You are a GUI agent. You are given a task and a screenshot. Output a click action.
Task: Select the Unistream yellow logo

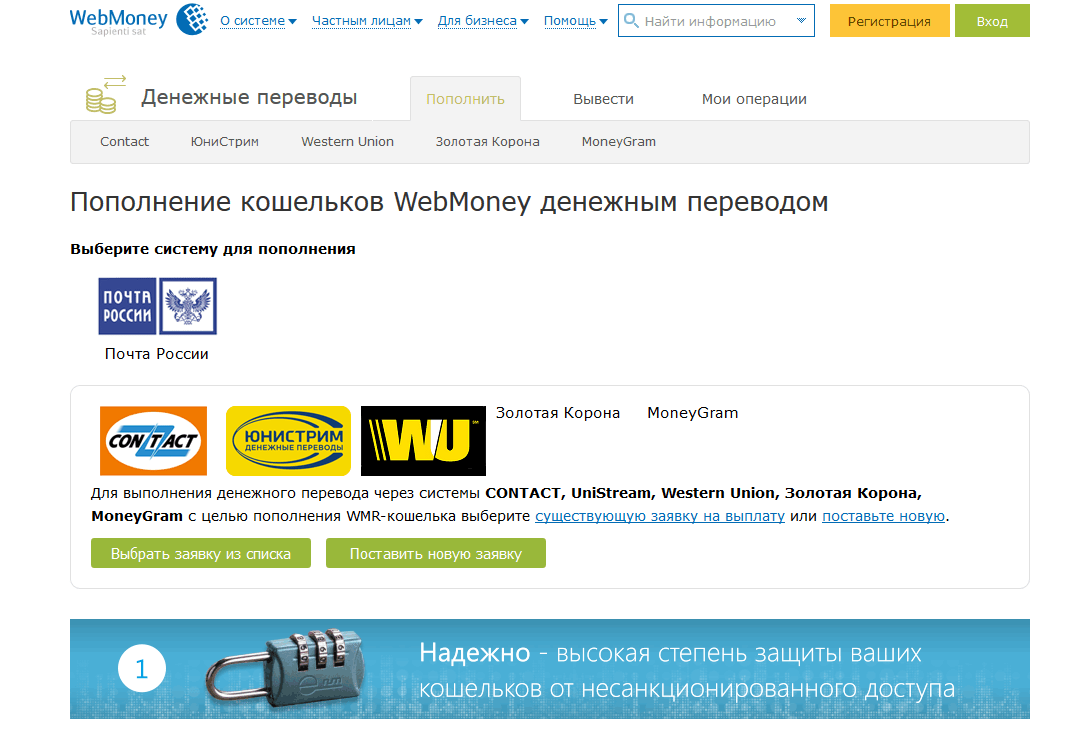pyautogui.click(x=288, y=441)
